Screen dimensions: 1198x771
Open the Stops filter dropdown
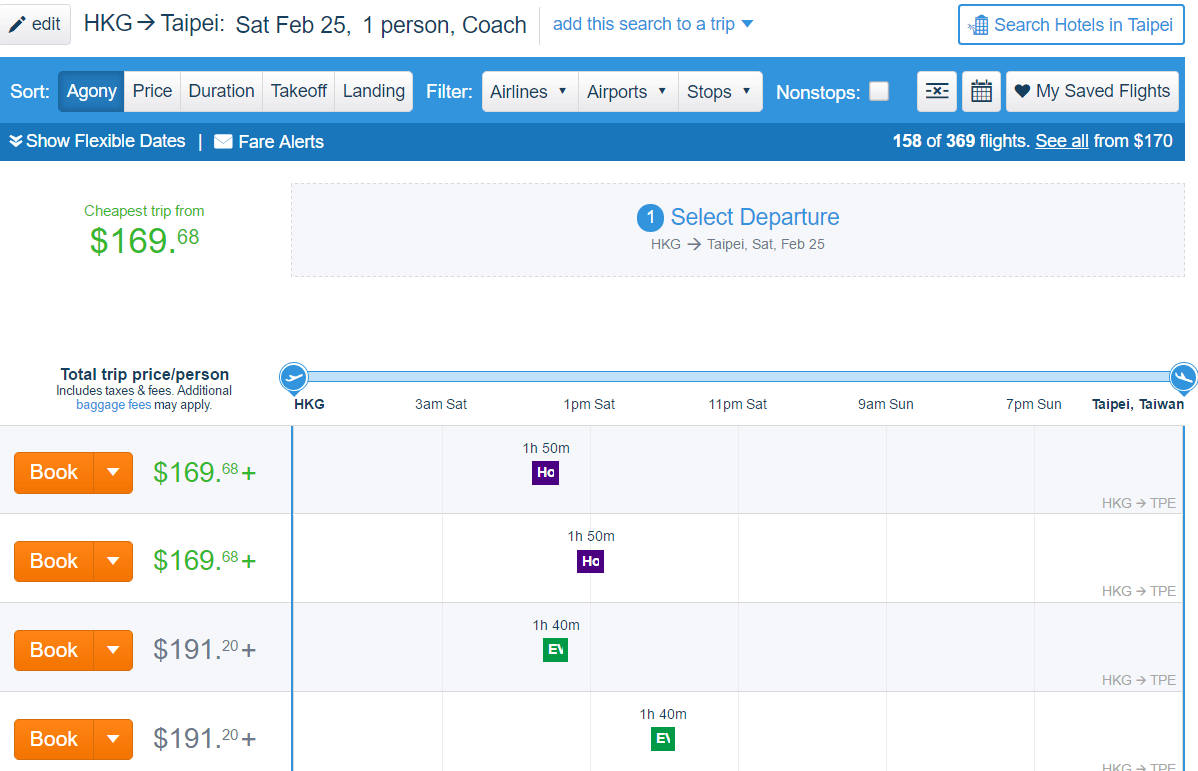[x=720, y=91]
